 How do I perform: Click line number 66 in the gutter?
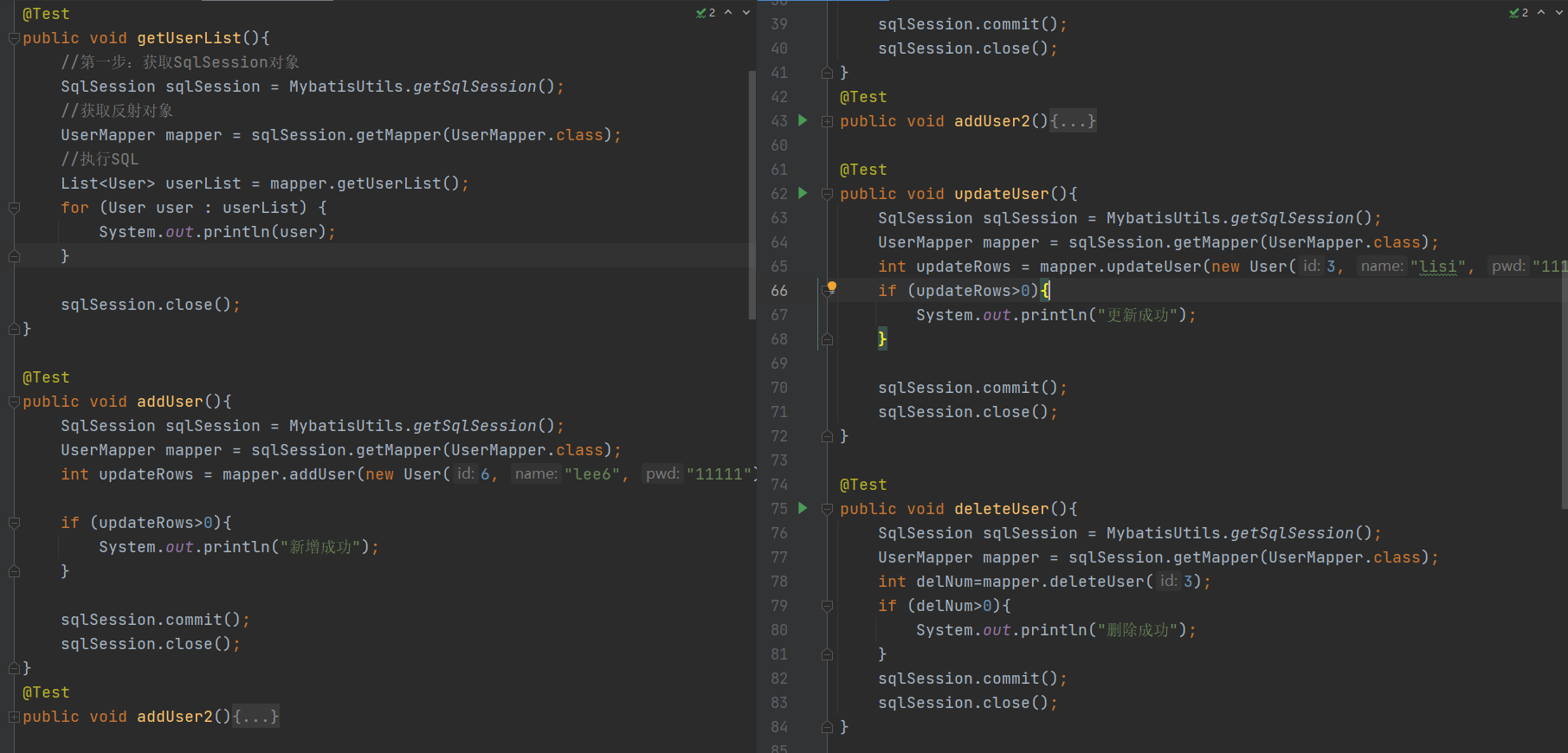779,291
